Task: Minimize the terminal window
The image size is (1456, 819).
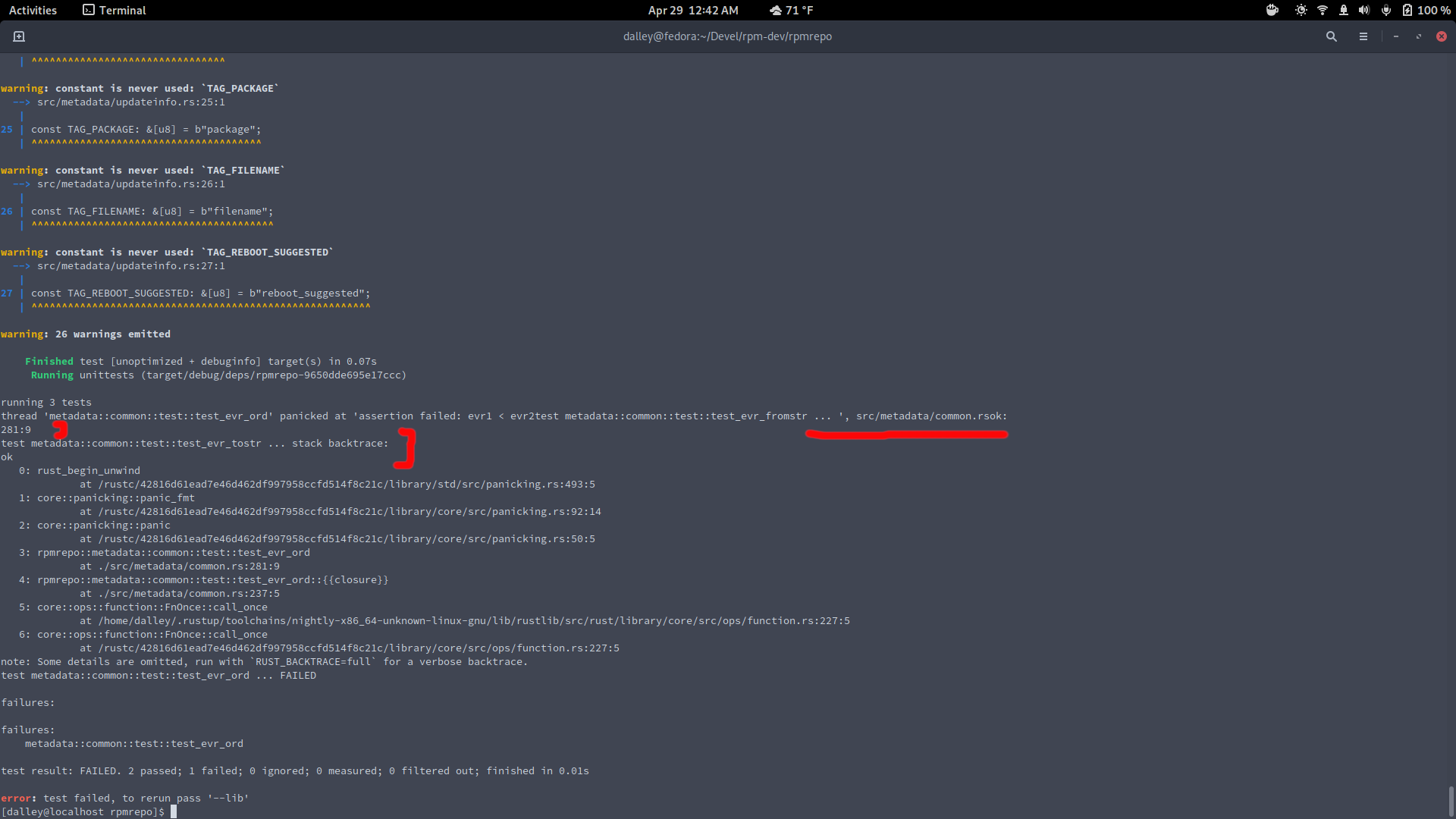Action: pyautogui.click(x=1395, y=36)
